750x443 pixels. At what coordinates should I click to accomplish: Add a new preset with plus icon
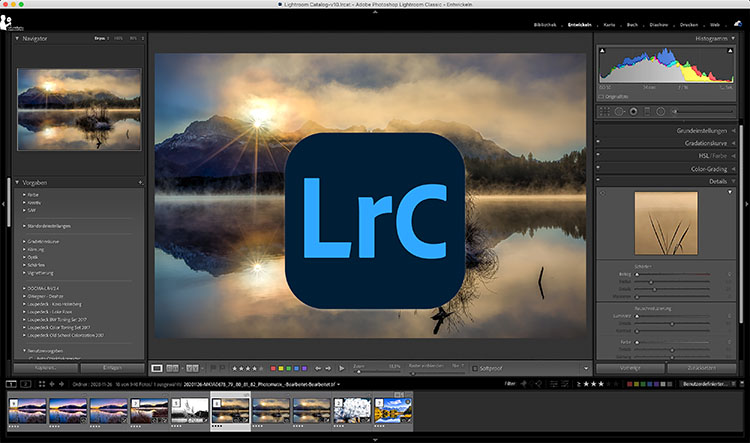click(140, 182)
